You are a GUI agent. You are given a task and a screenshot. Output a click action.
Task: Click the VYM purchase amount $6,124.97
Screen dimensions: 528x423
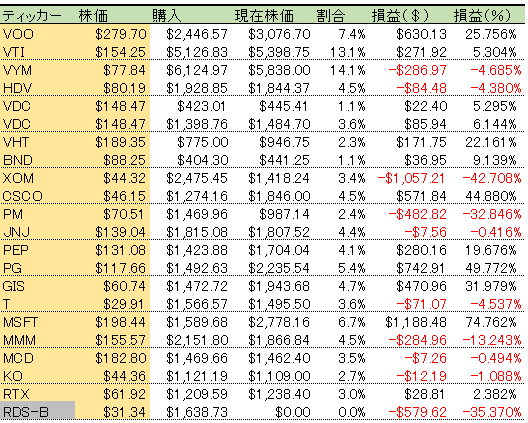tap(197, 70)
